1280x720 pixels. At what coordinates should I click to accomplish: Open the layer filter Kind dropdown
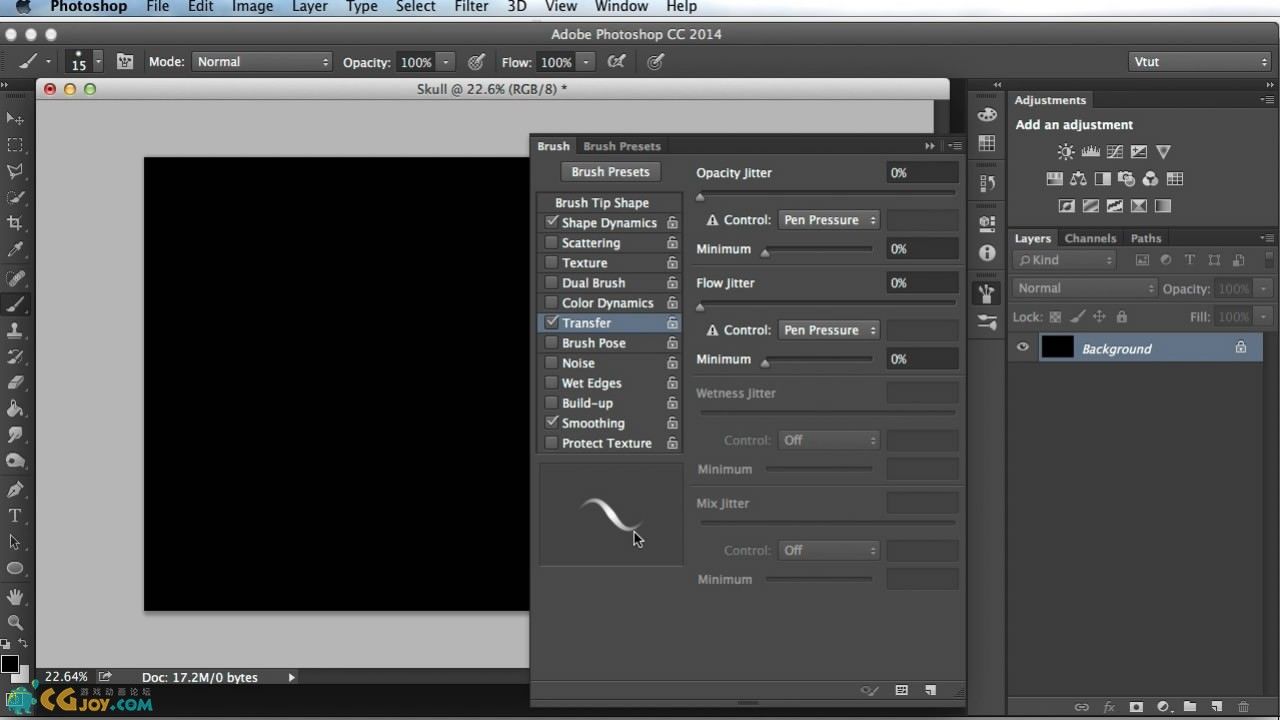pos(1065,260)
